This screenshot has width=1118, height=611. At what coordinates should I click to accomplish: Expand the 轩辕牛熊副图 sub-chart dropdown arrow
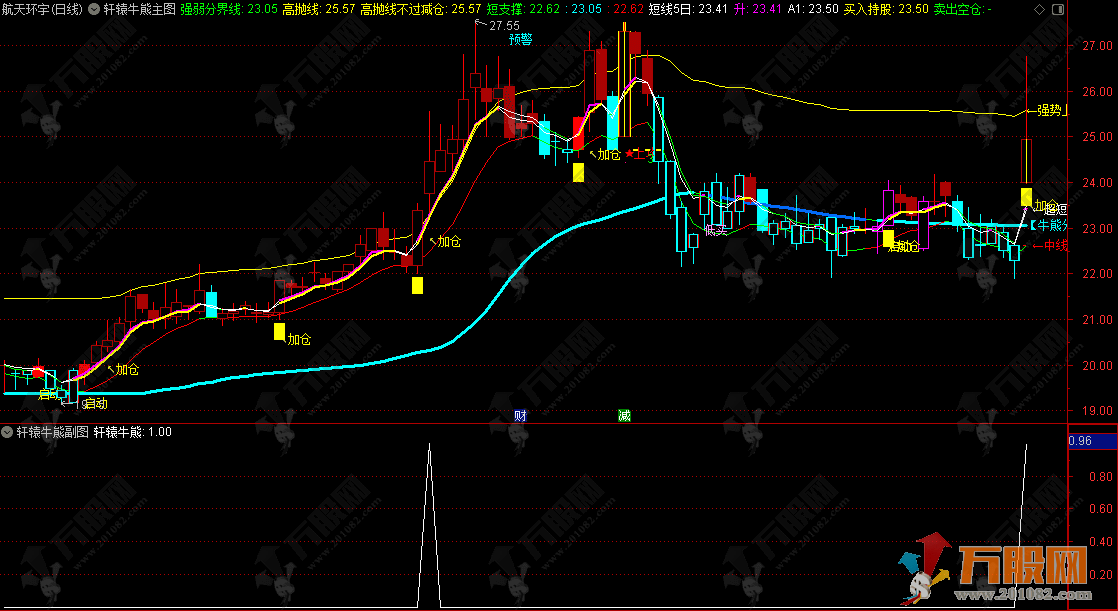tap(8, 432)
